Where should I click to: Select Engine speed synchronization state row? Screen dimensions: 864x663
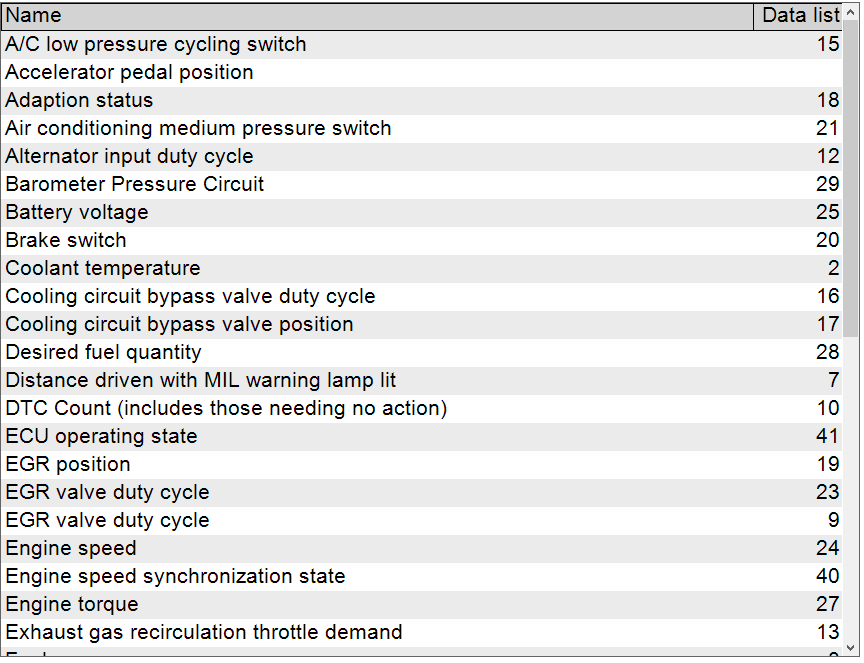[175, 576]
